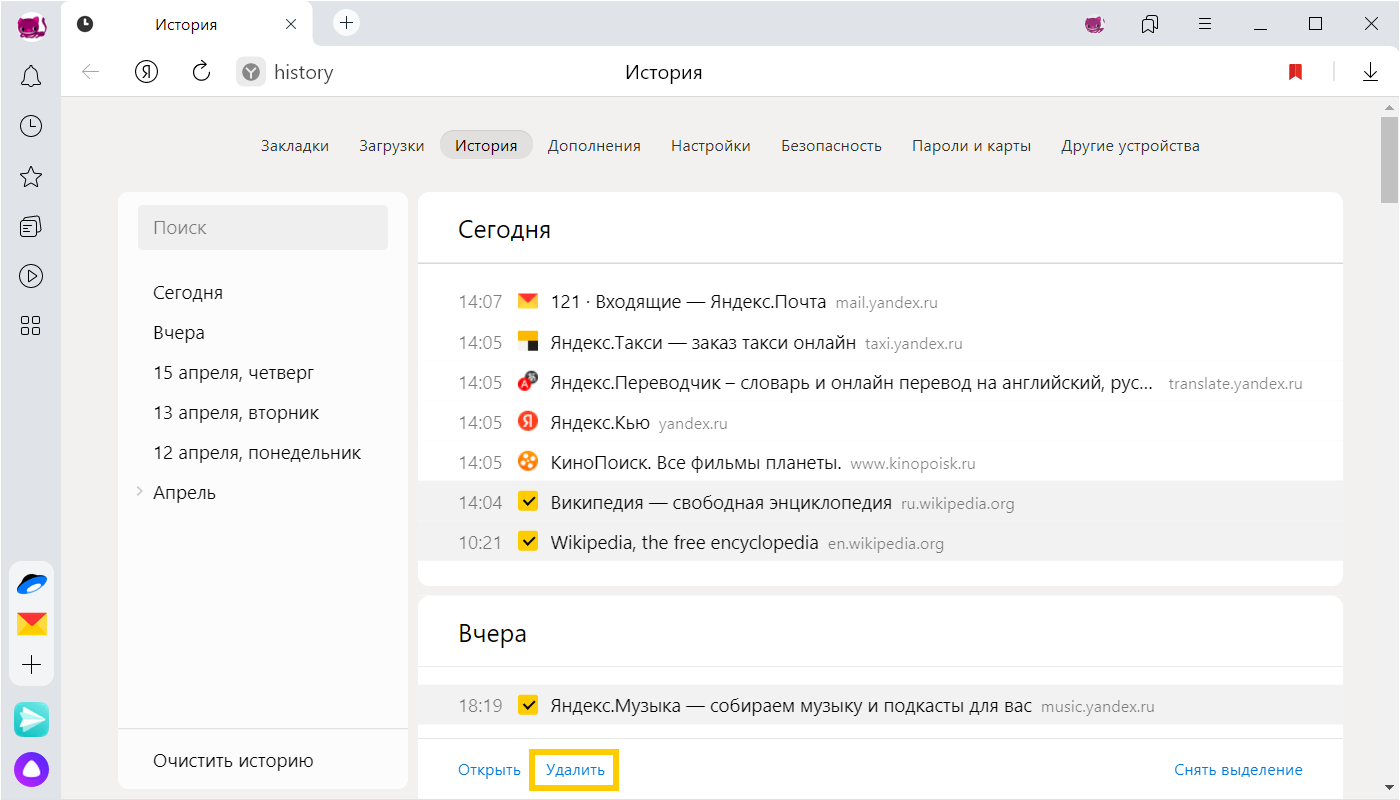Open the Яндекс.Такси history entry
This screenshot has height=800, width=1400.
click(x=703, y=343)
